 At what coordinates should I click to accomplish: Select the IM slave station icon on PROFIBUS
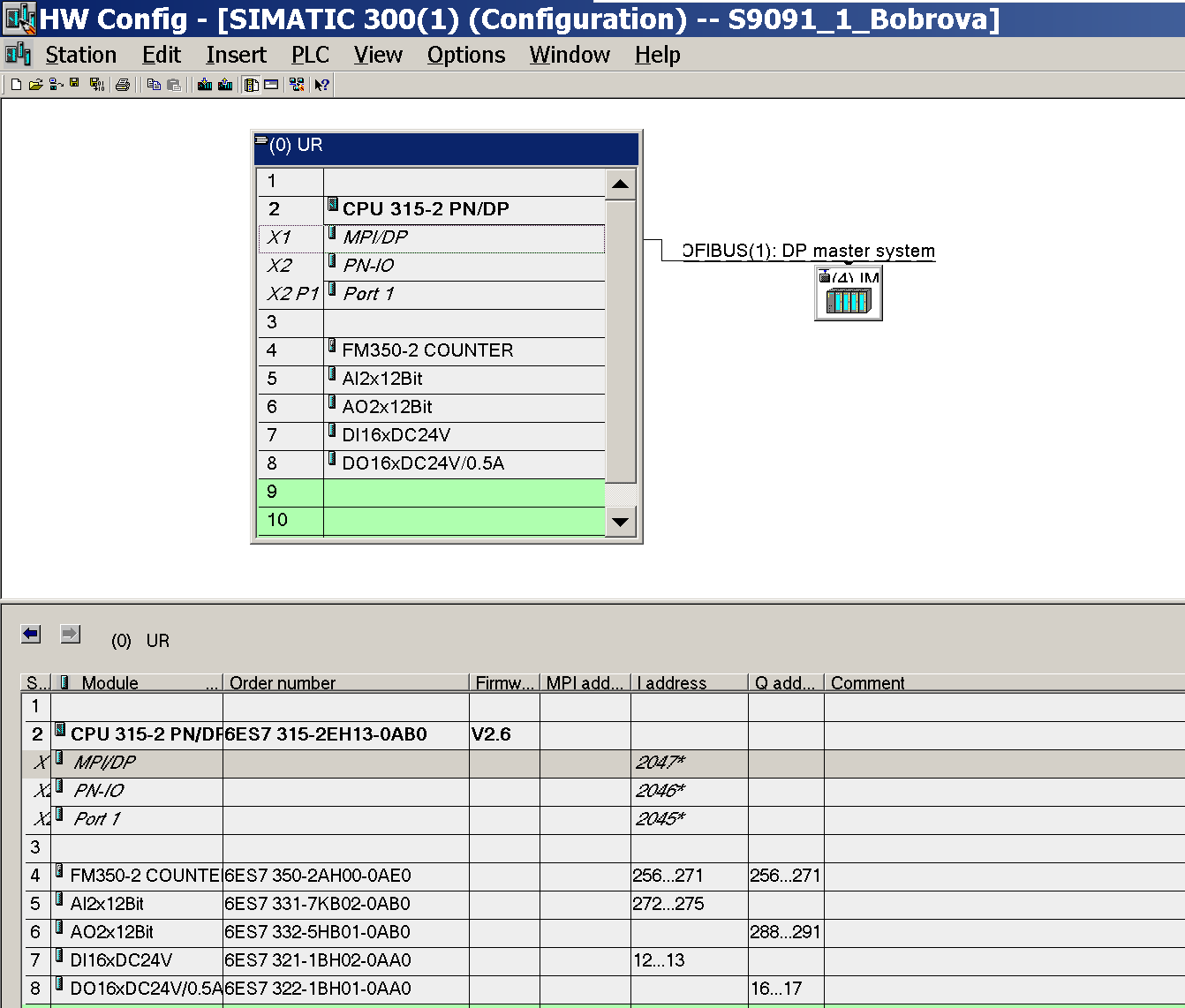pyautogui.click(x=849, y=294)
